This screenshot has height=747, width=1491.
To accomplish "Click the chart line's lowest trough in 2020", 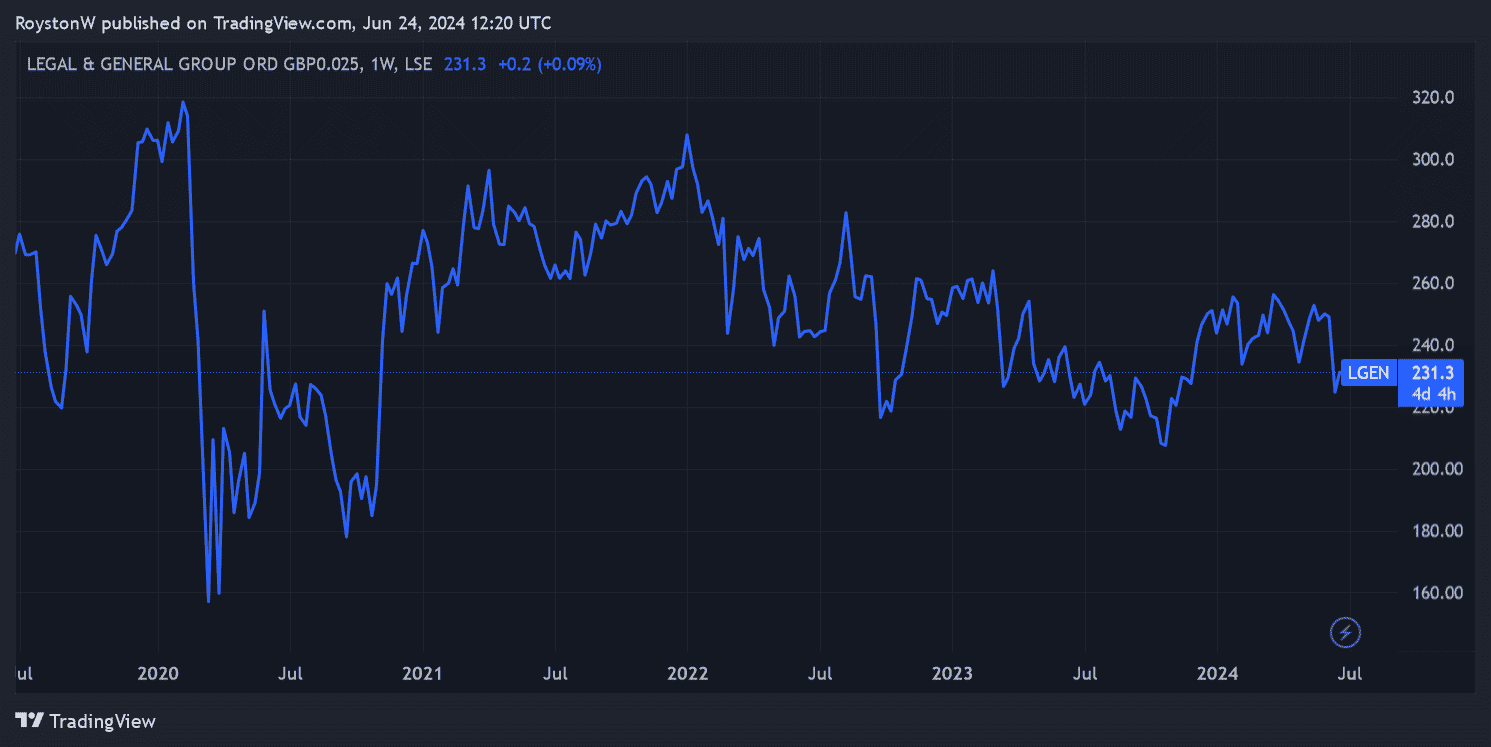I will point(208,601).
